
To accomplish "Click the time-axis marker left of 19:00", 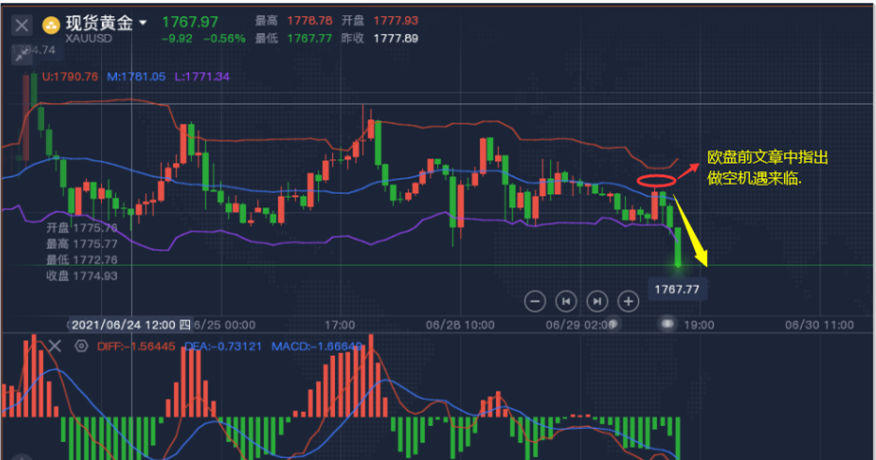I will (667, 325).
